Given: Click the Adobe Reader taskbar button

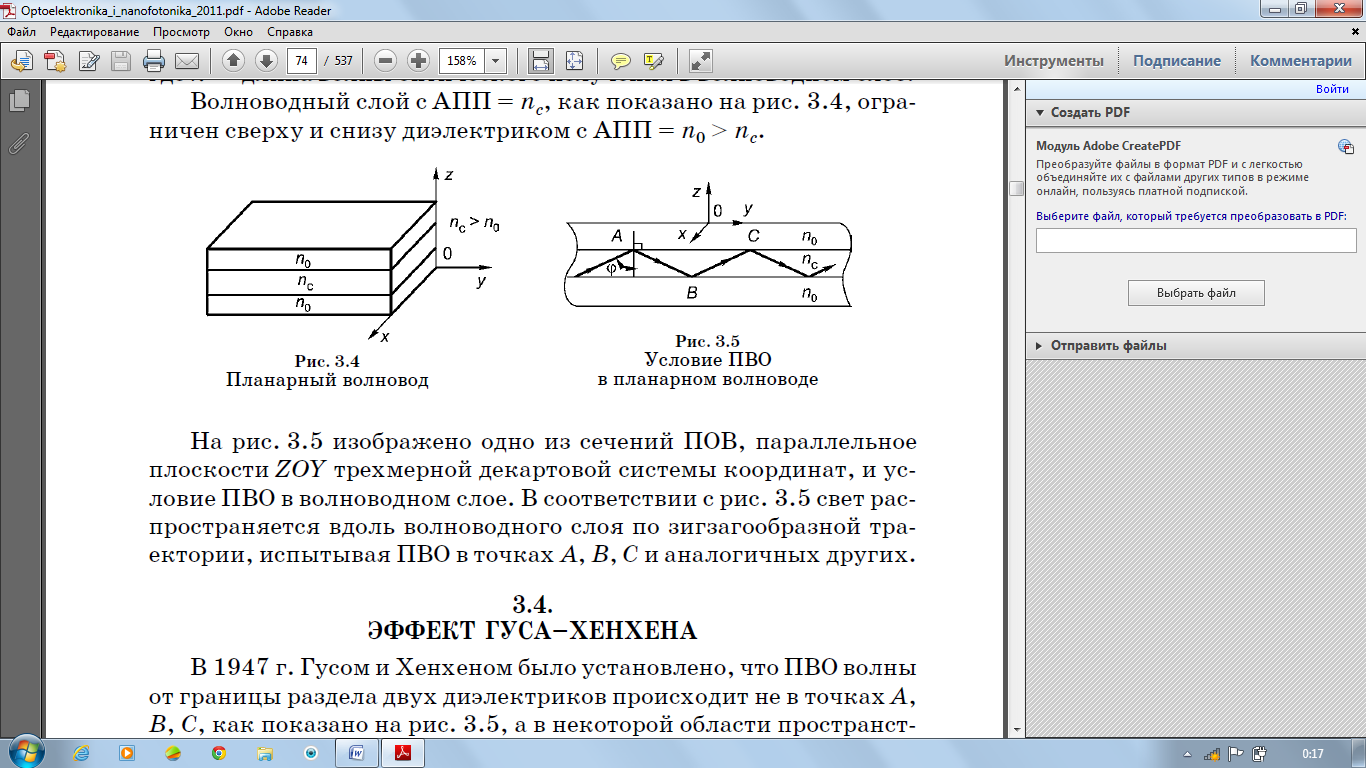Looking at the screenshot, I should pos(404,753).
